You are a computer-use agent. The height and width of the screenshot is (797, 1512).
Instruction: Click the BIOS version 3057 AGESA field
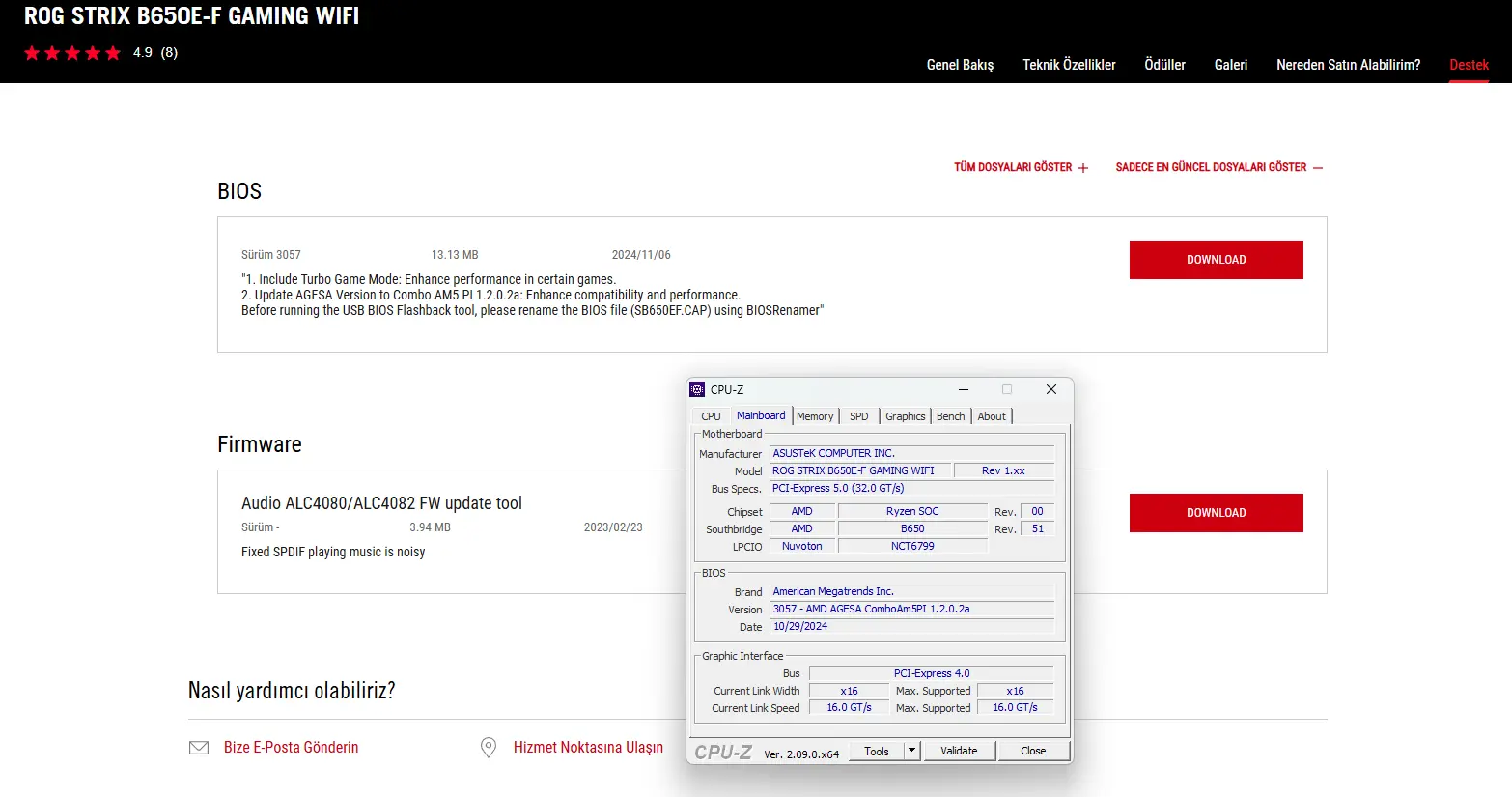coord(912,609)
